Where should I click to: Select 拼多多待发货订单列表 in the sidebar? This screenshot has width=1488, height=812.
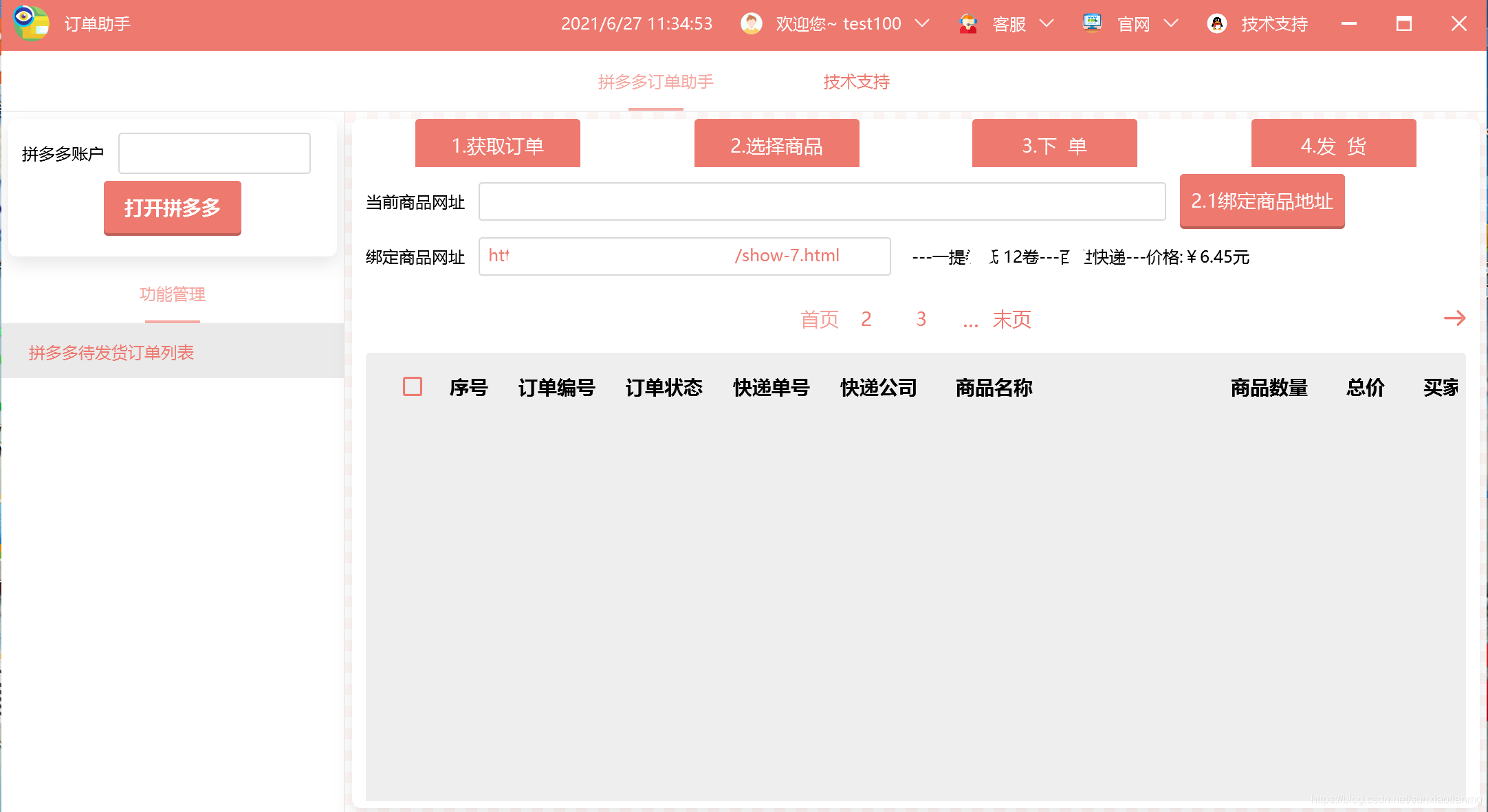(x=111, y=353)
